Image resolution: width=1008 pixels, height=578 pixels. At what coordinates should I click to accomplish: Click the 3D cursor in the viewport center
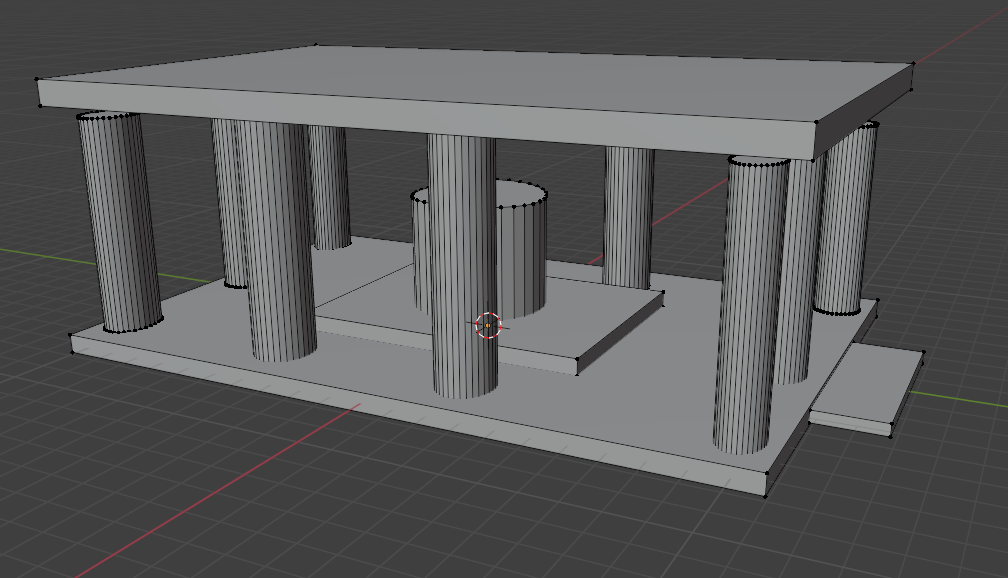(x=487, y=324)
